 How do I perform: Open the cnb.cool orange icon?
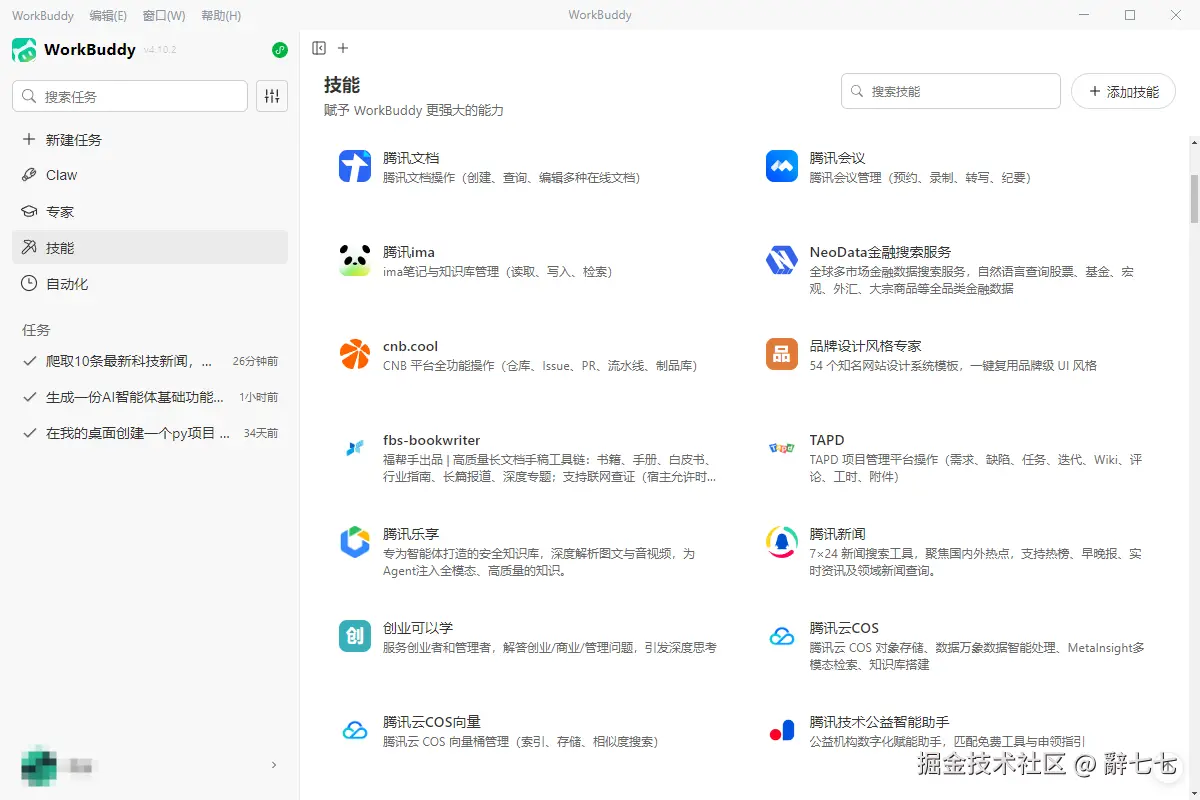pyautogui.click(x=355, y=354)
